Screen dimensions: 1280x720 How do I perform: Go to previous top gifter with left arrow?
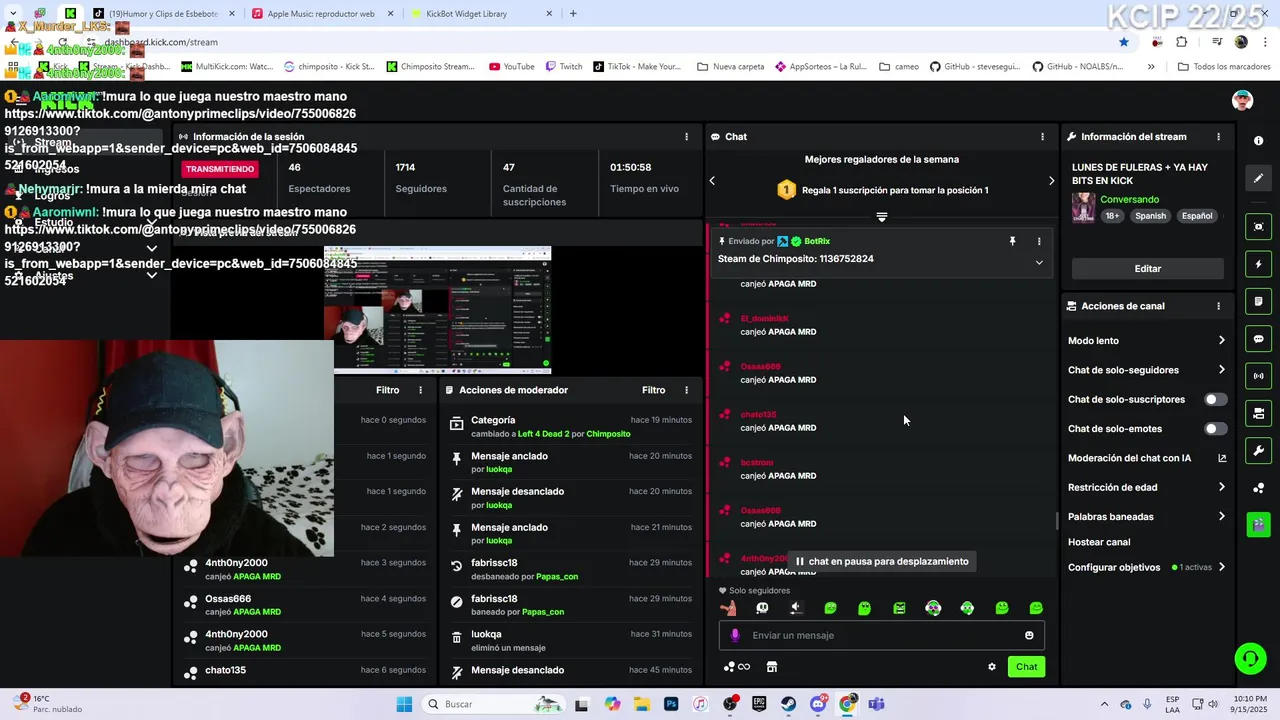click(712, 181)
